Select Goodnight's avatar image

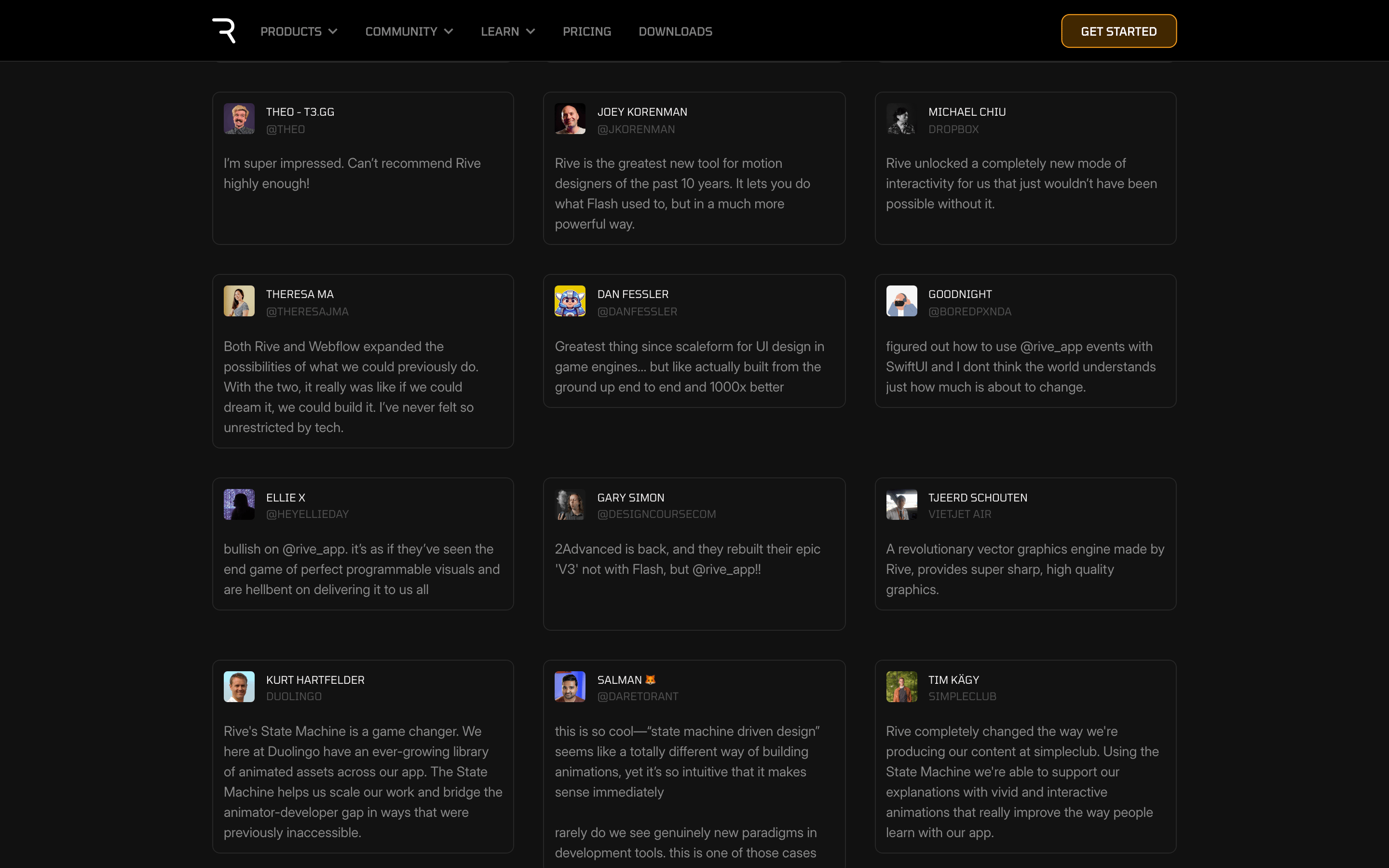point(901,301)
